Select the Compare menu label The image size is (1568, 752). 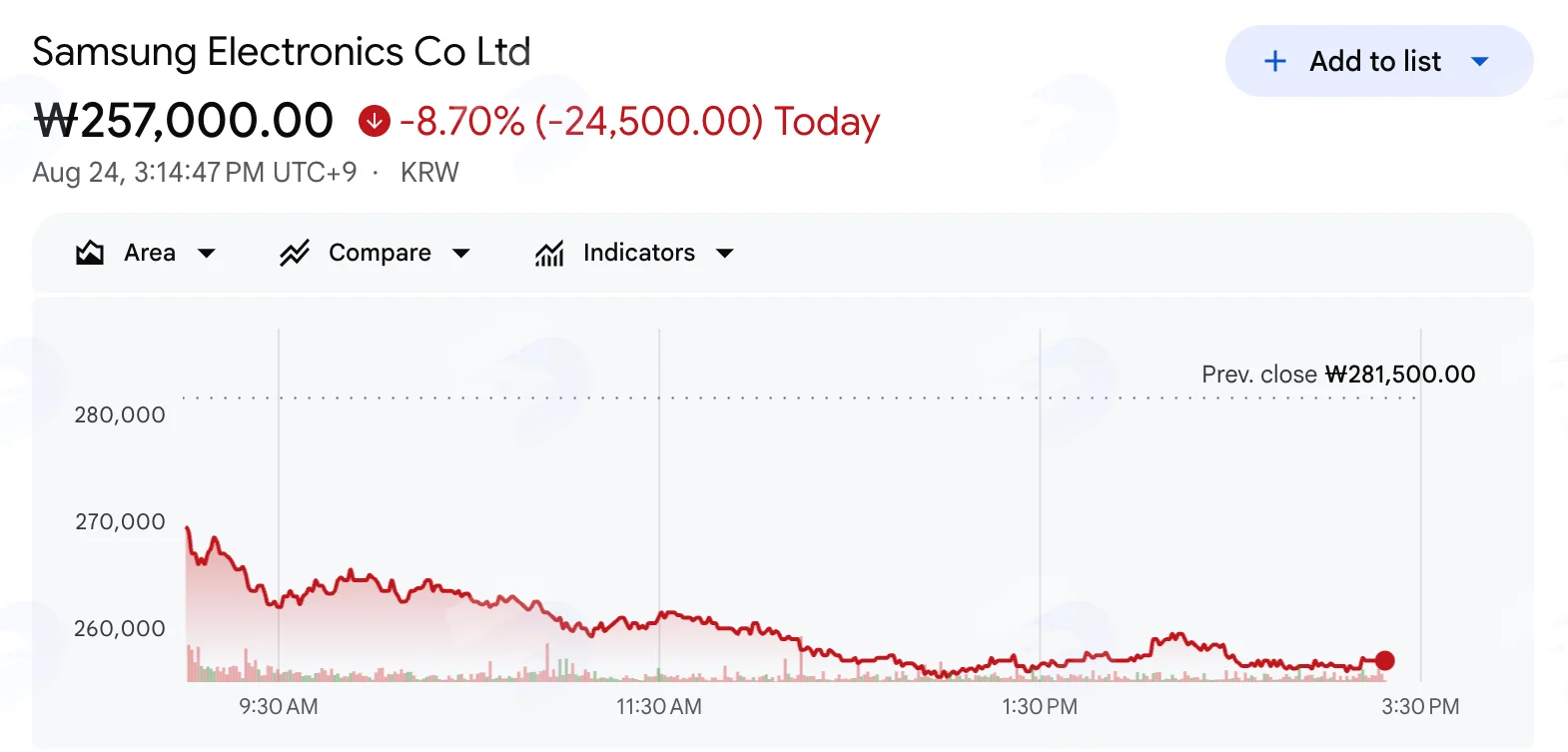click(x=380, y=253)
